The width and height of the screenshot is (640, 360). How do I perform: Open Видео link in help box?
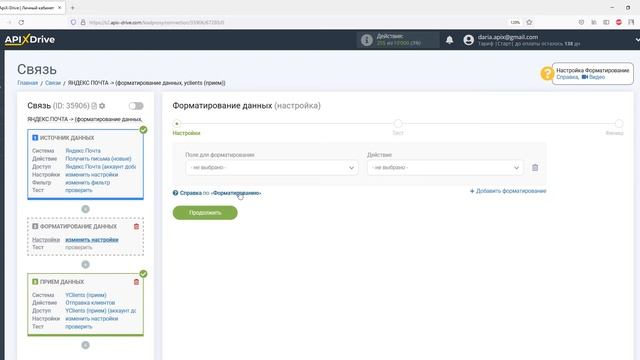click(593, 77)
